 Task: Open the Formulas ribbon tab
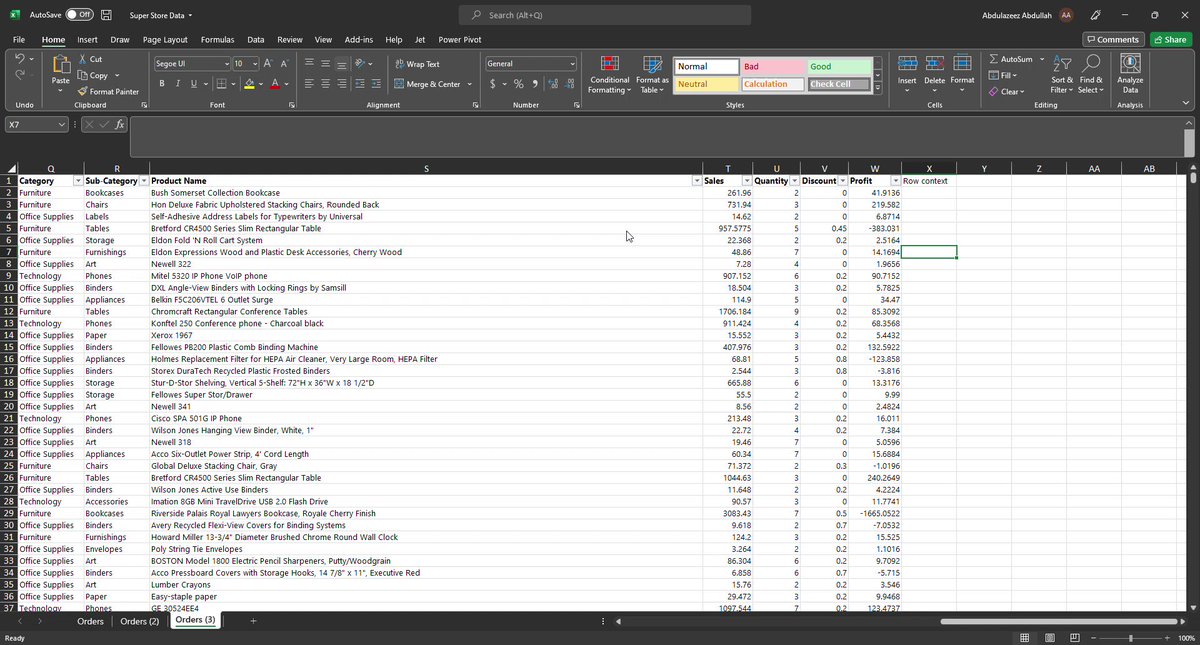[x=217, y=40]
